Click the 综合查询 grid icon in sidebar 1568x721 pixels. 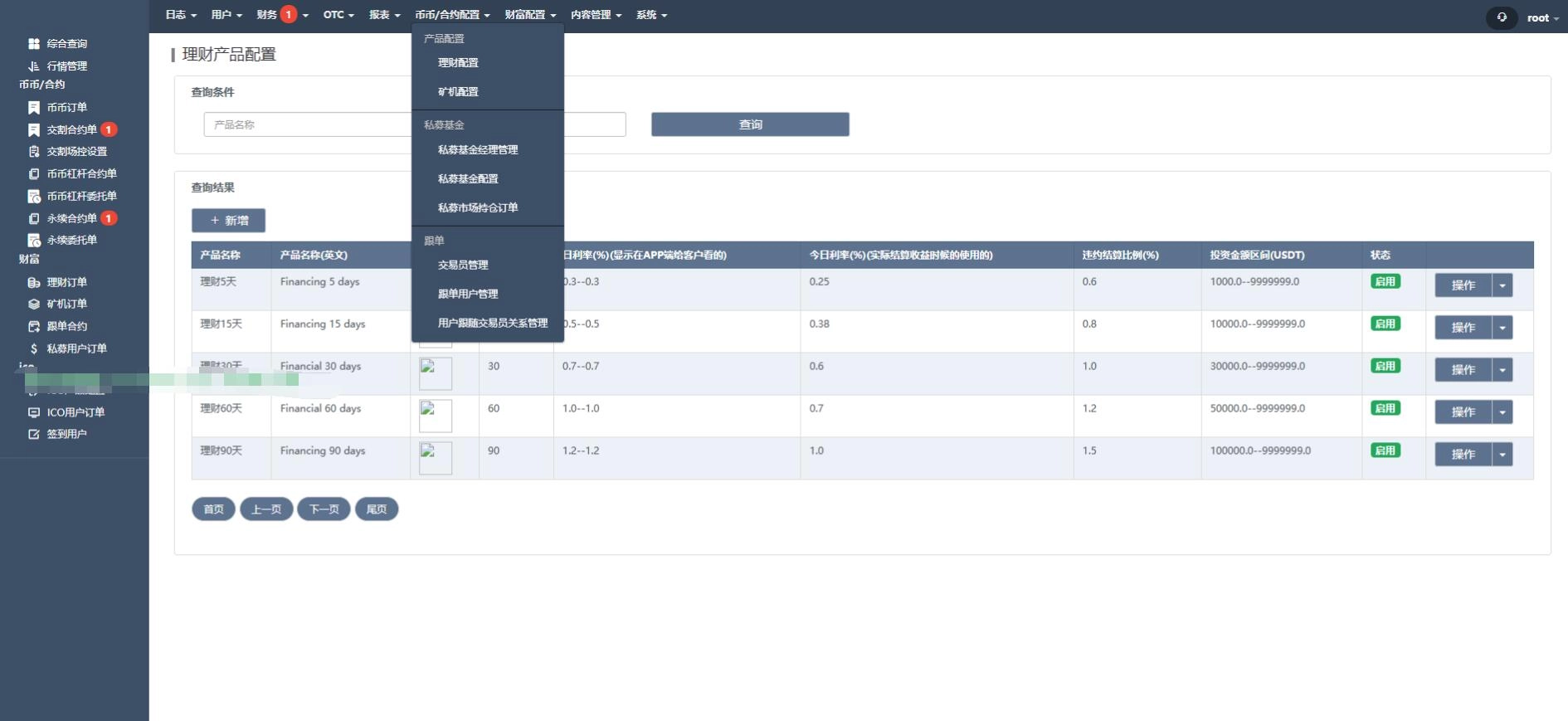coord(34,44)
